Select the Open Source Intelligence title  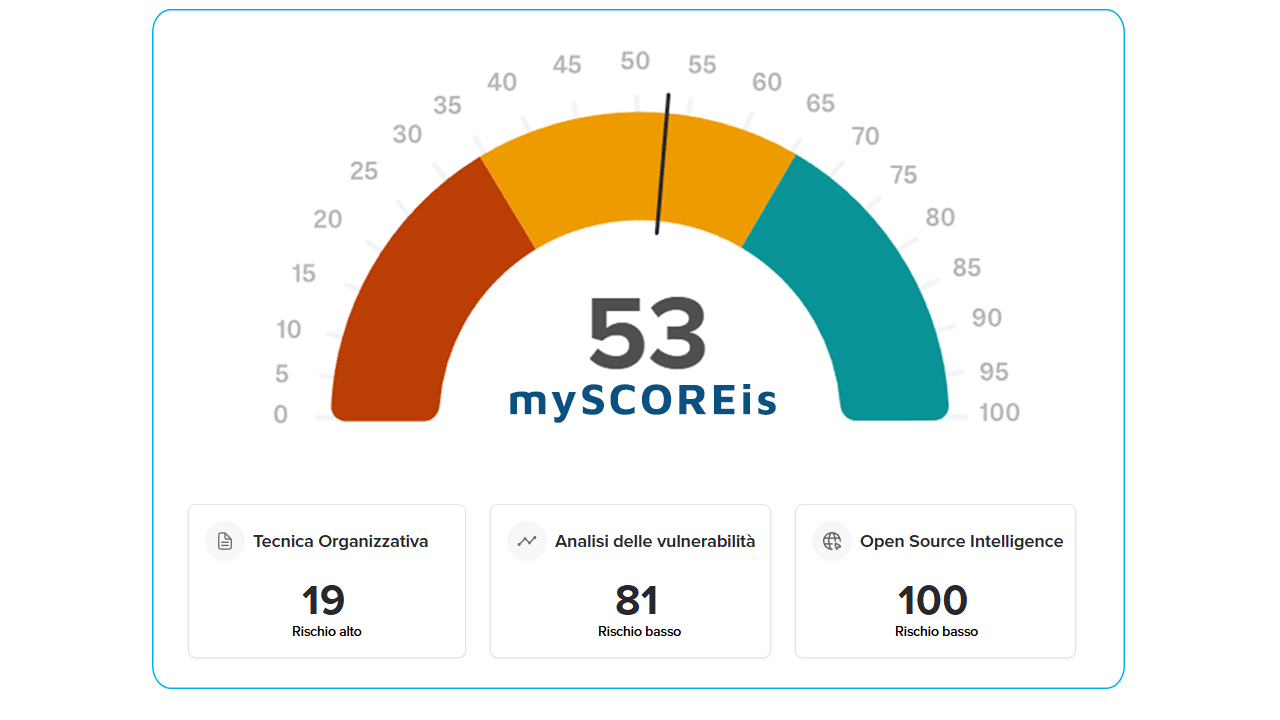point(961,541)
